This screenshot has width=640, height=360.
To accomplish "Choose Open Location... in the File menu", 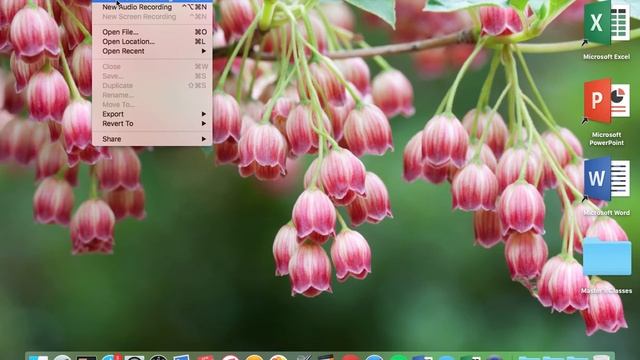I will point(152,42).
